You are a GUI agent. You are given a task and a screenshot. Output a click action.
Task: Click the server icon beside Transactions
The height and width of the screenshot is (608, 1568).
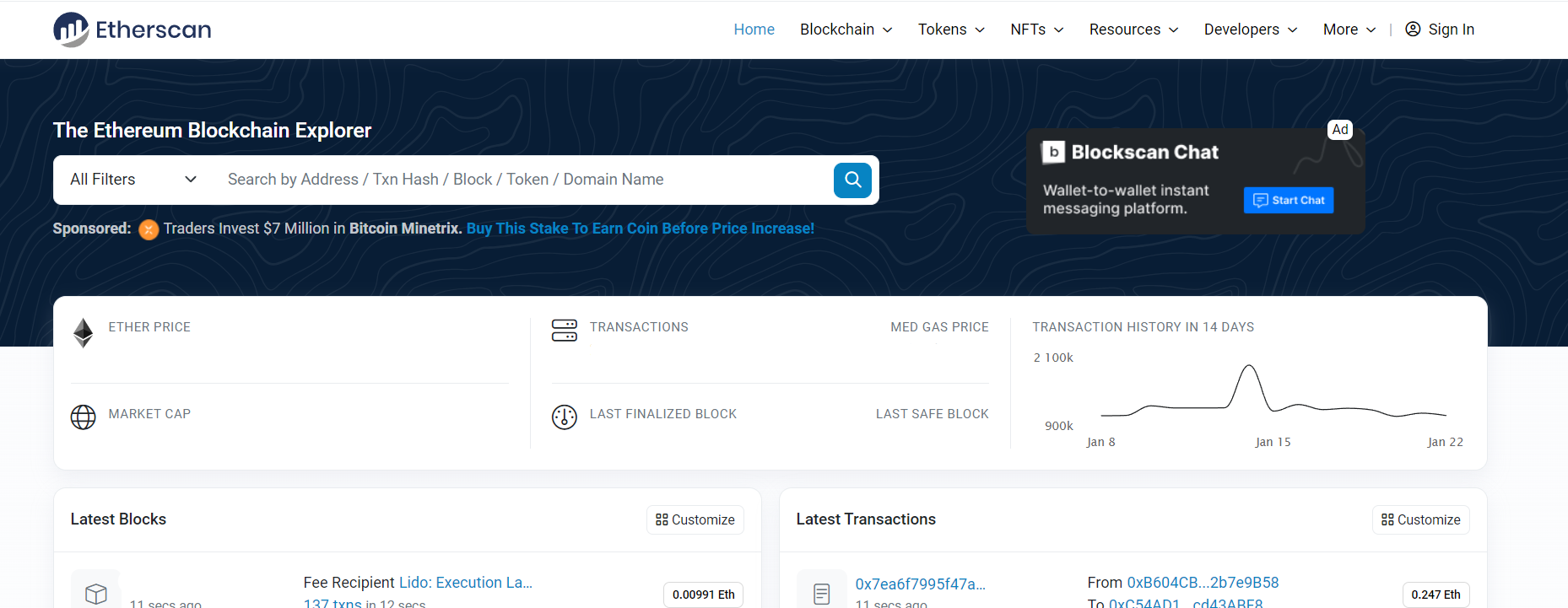click(565, 331)
